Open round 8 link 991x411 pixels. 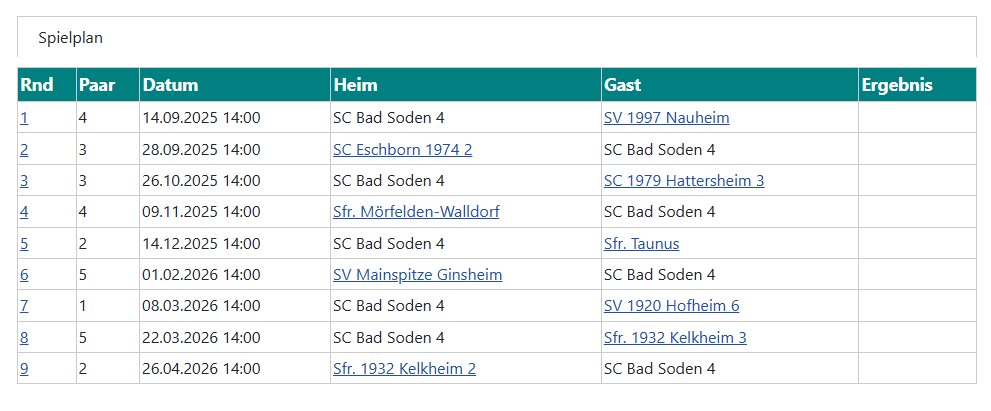[24, 338]
